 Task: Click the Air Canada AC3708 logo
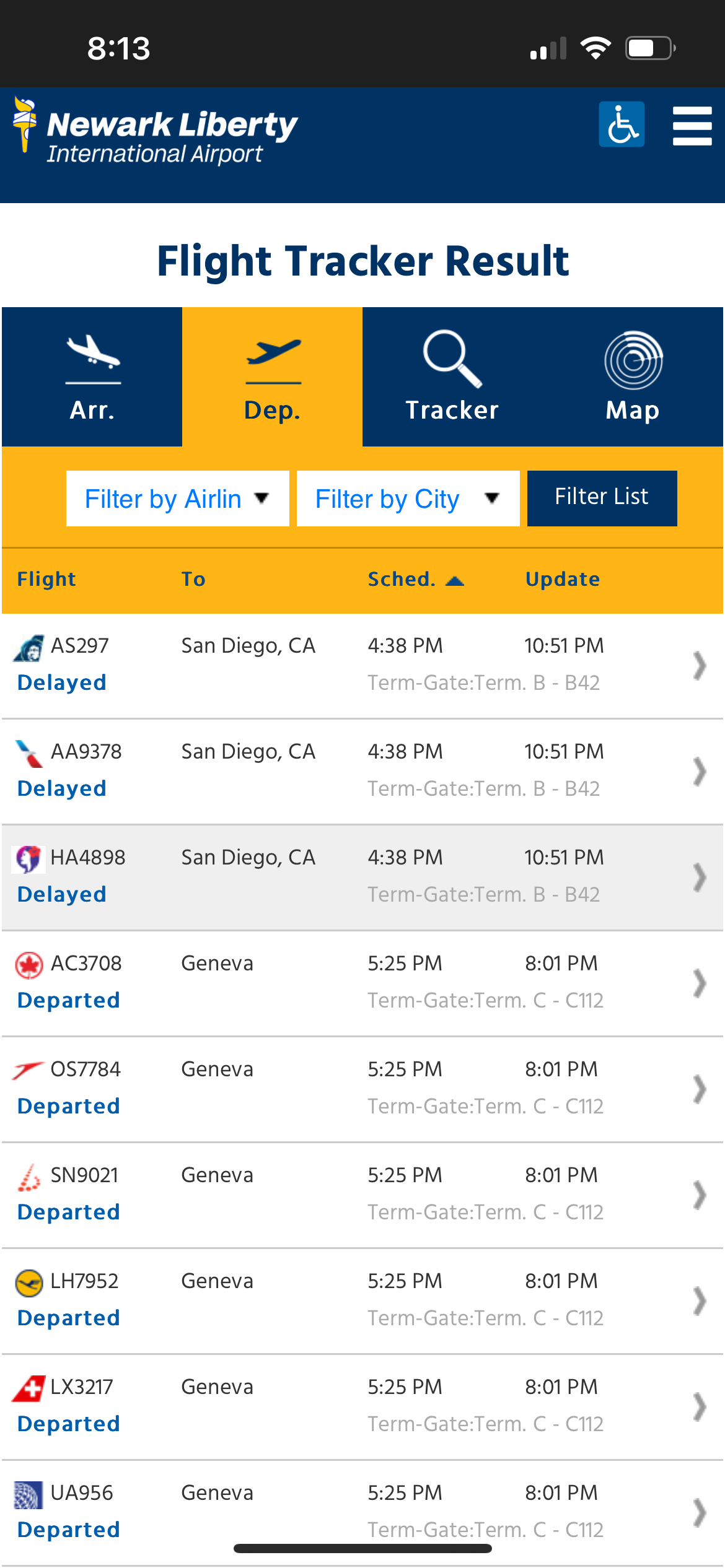(29, 965)
